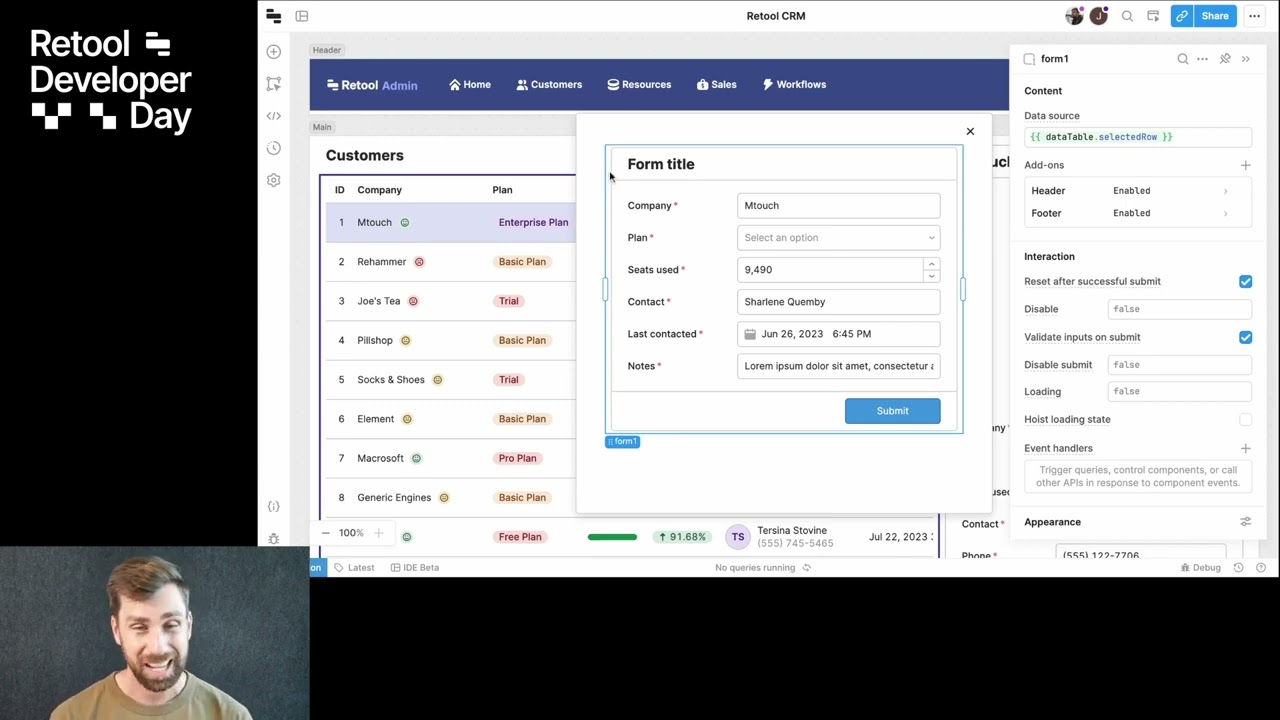Click the Form title heading
The height and width of the screenshot is (720, 1280).
point(661,164)
